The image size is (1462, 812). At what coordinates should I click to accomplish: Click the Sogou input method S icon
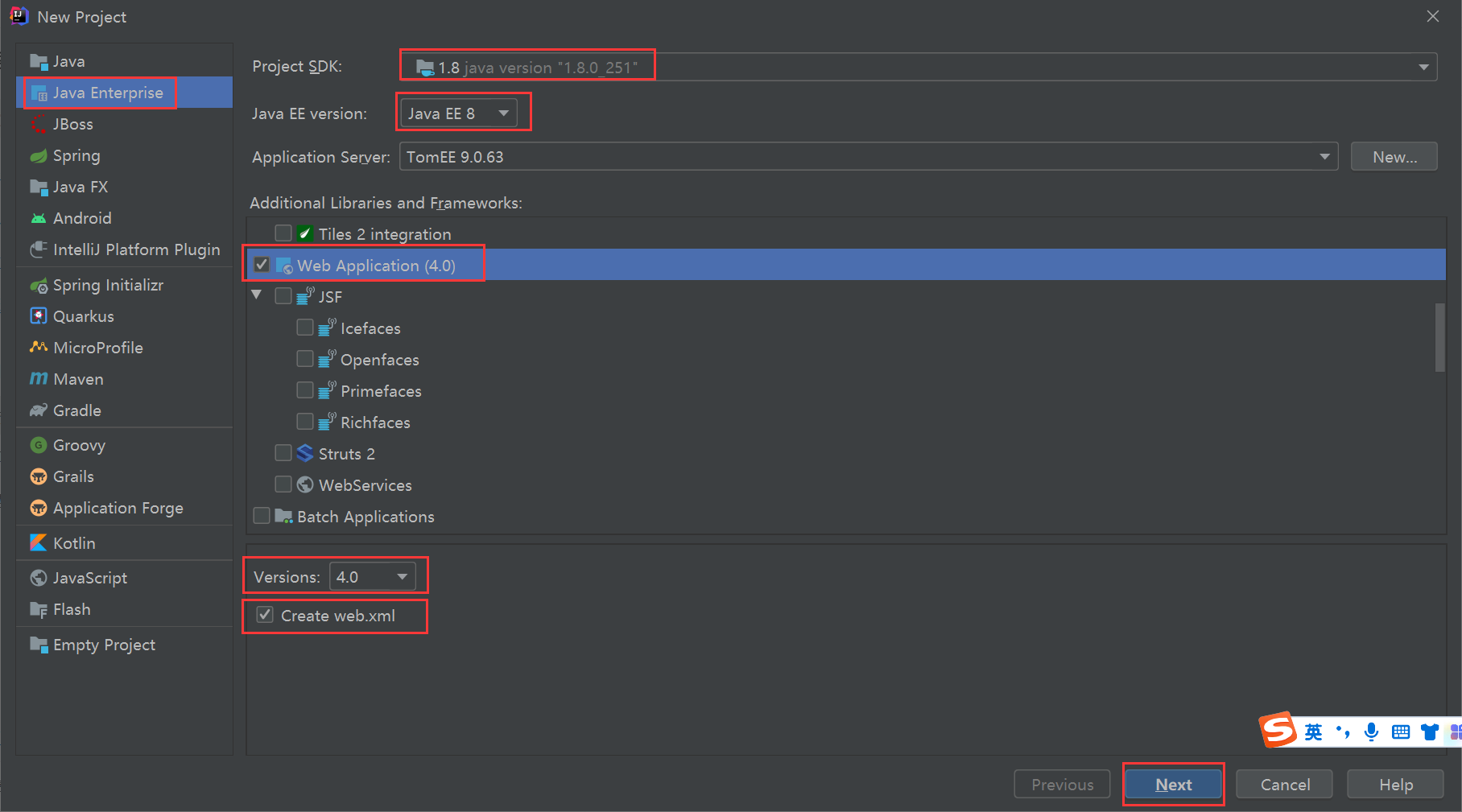(x=1278, y=730)
